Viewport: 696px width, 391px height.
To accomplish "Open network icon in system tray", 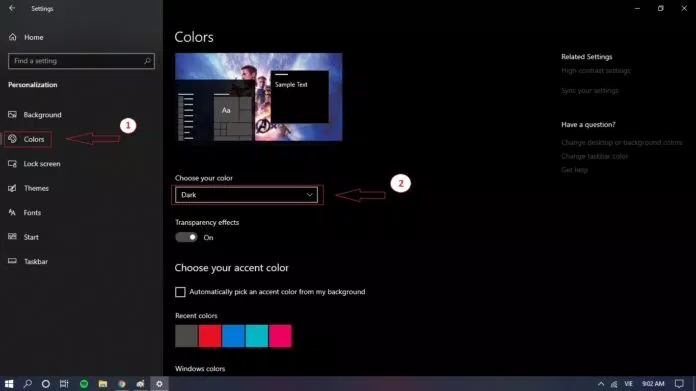I will (x=614, y=384).
